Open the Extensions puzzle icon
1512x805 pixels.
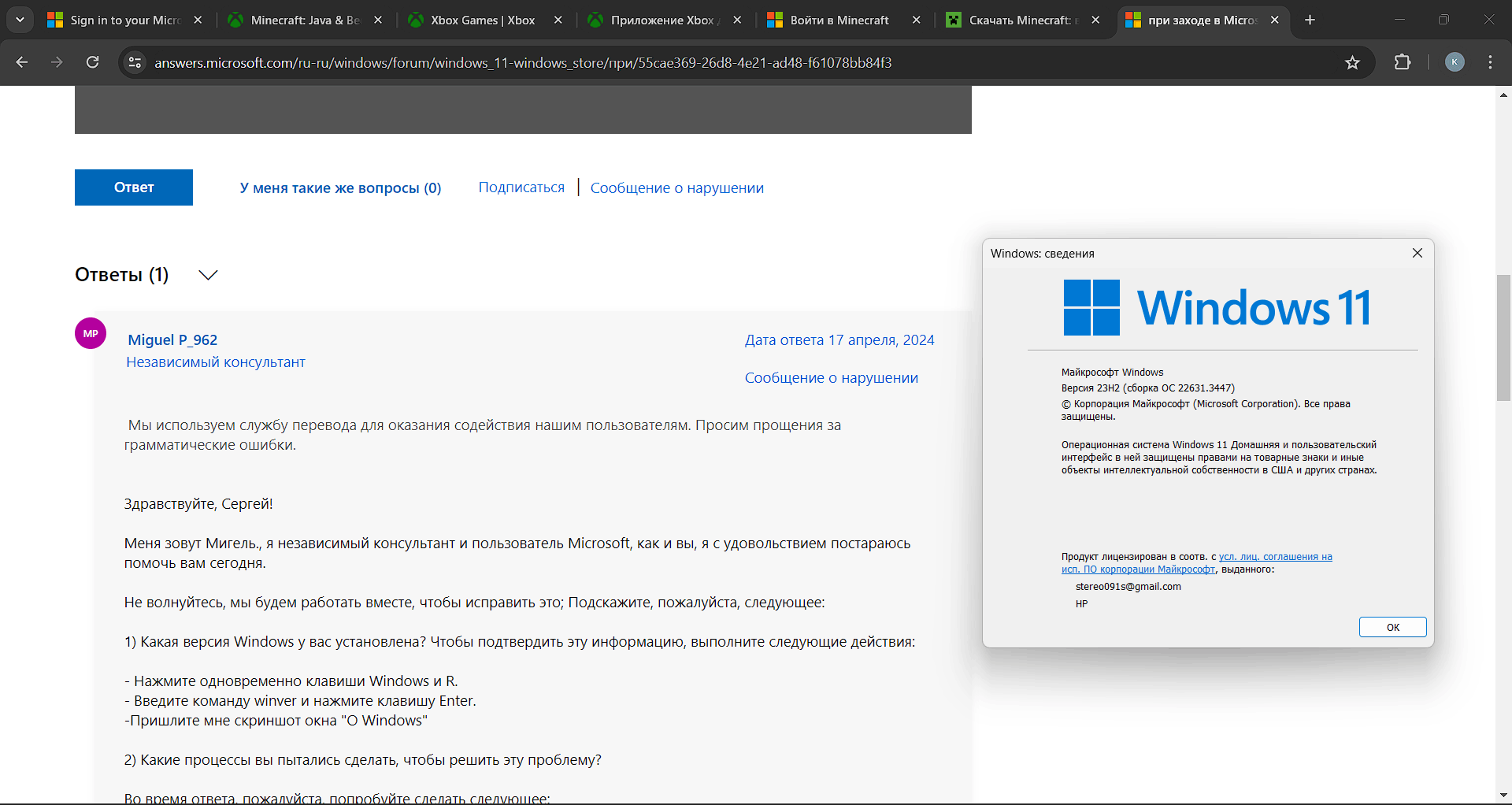1403,62
